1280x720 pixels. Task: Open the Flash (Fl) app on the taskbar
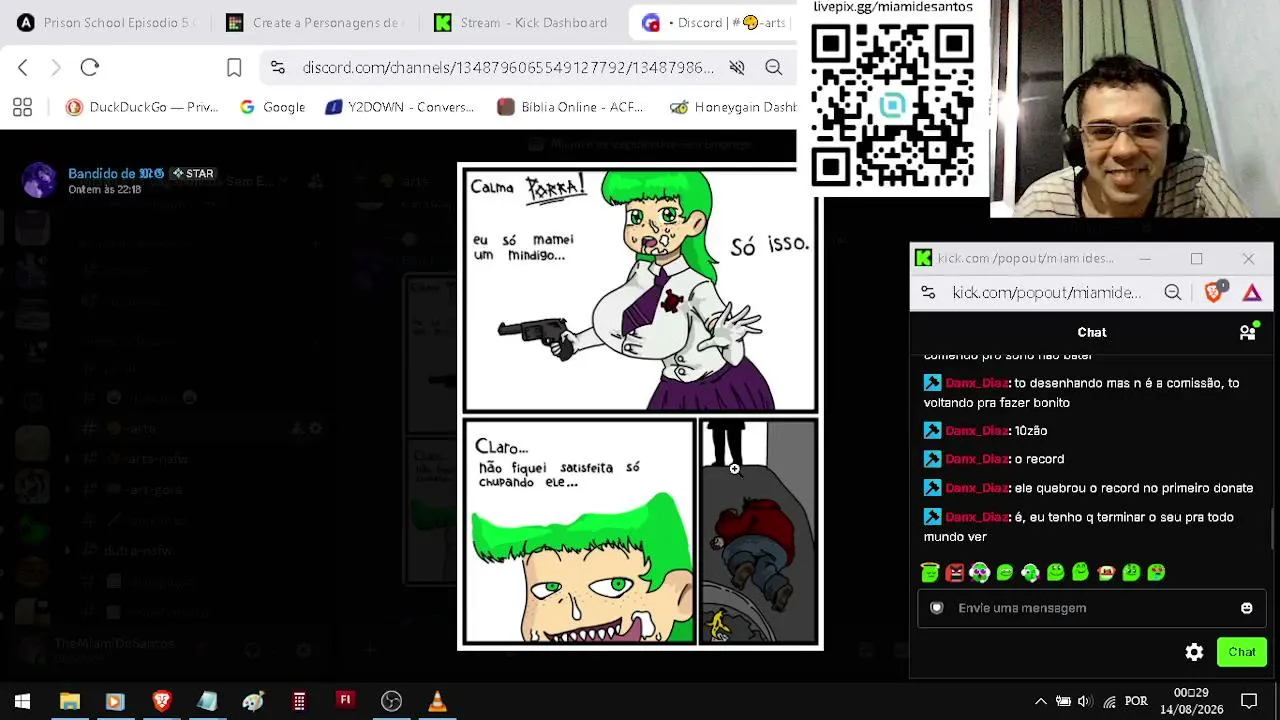pos(345,701)
